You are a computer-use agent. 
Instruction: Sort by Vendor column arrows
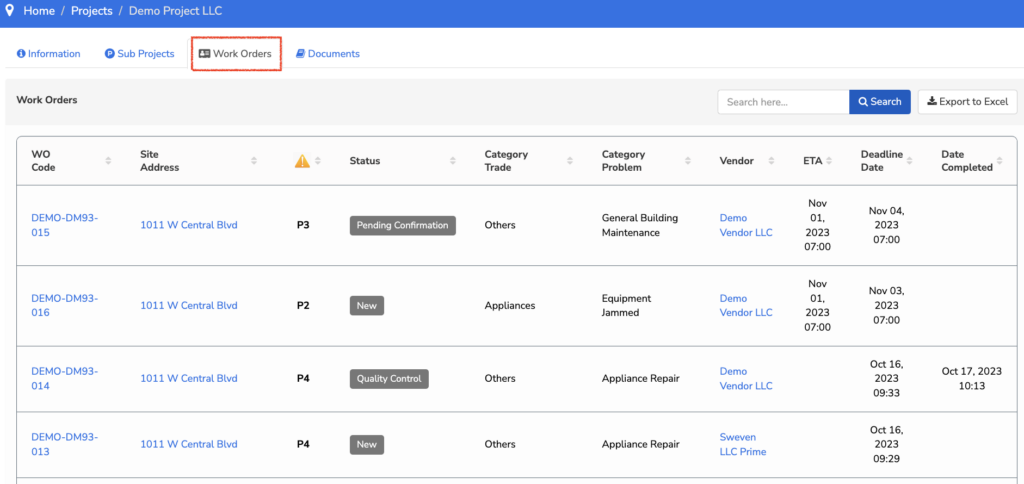(772, 161)
